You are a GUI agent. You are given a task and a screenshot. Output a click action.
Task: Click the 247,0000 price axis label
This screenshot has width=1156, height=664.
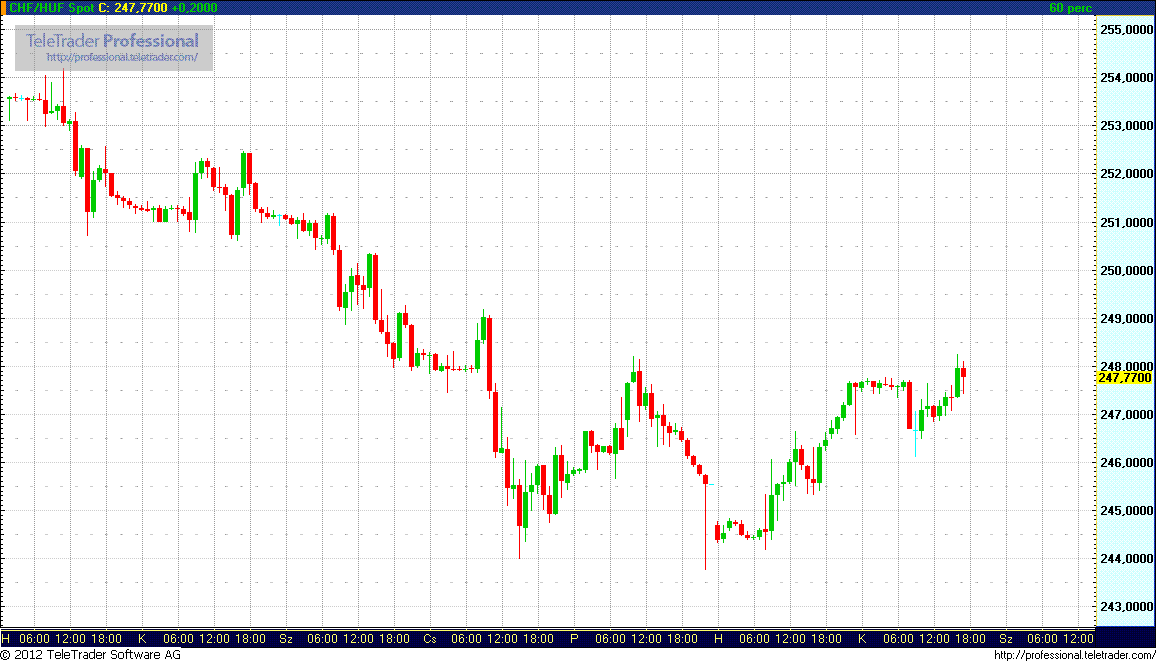pyautogui.click(x=1126, y=414)
